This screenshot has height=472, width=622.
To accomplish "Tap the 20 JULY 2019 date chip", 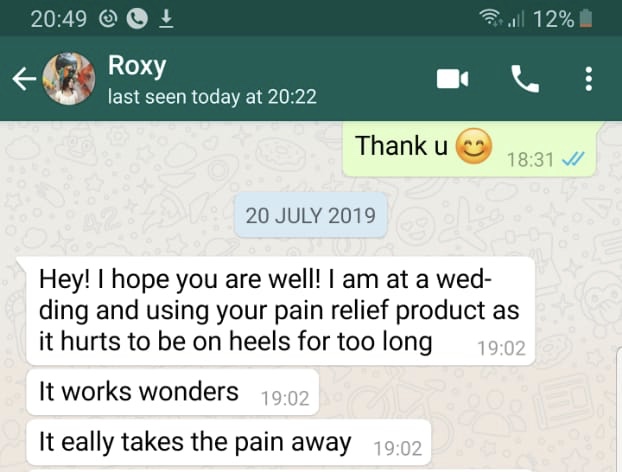I will (311, 216).
